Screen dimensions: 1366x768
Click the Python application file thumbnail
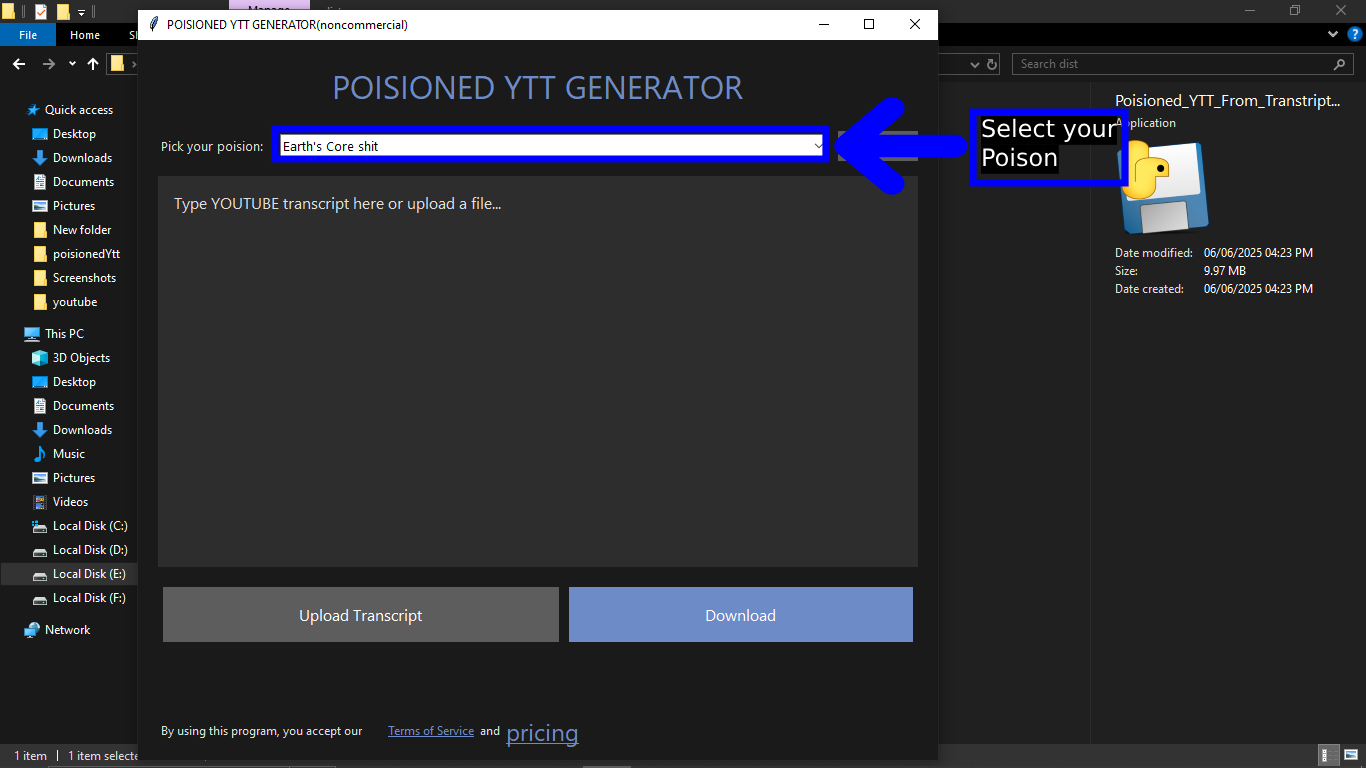1164,187
